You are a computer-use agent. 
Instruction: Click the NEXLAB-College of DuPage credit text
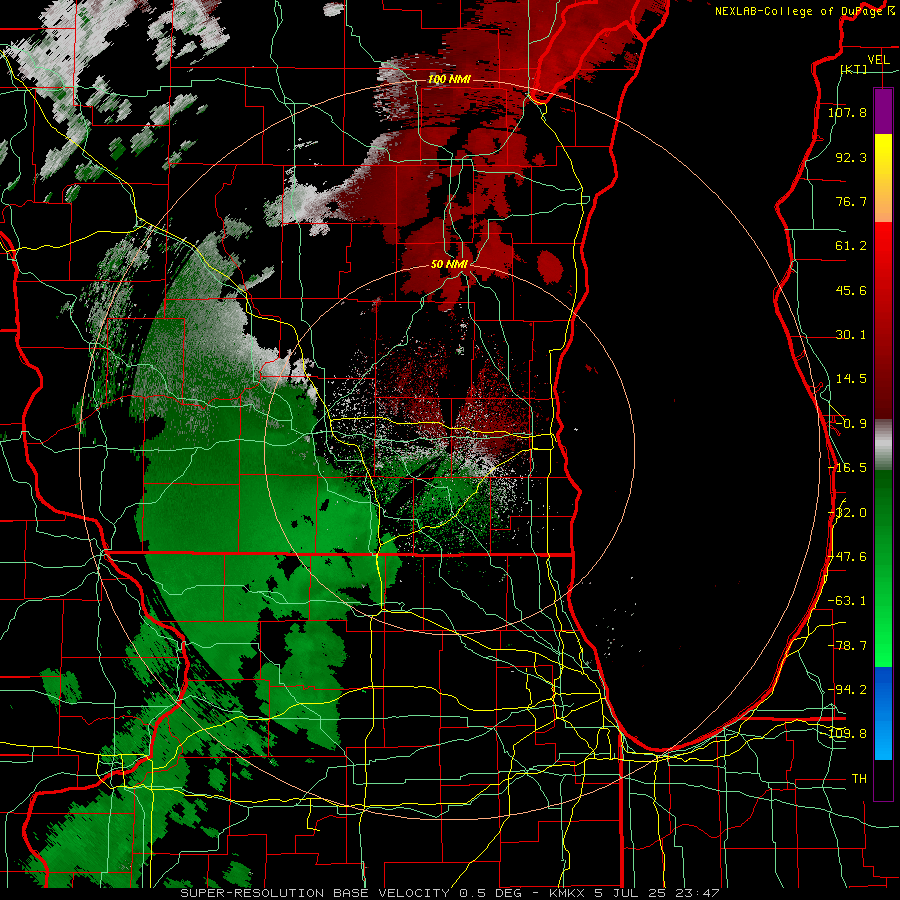tap(799, 11)
